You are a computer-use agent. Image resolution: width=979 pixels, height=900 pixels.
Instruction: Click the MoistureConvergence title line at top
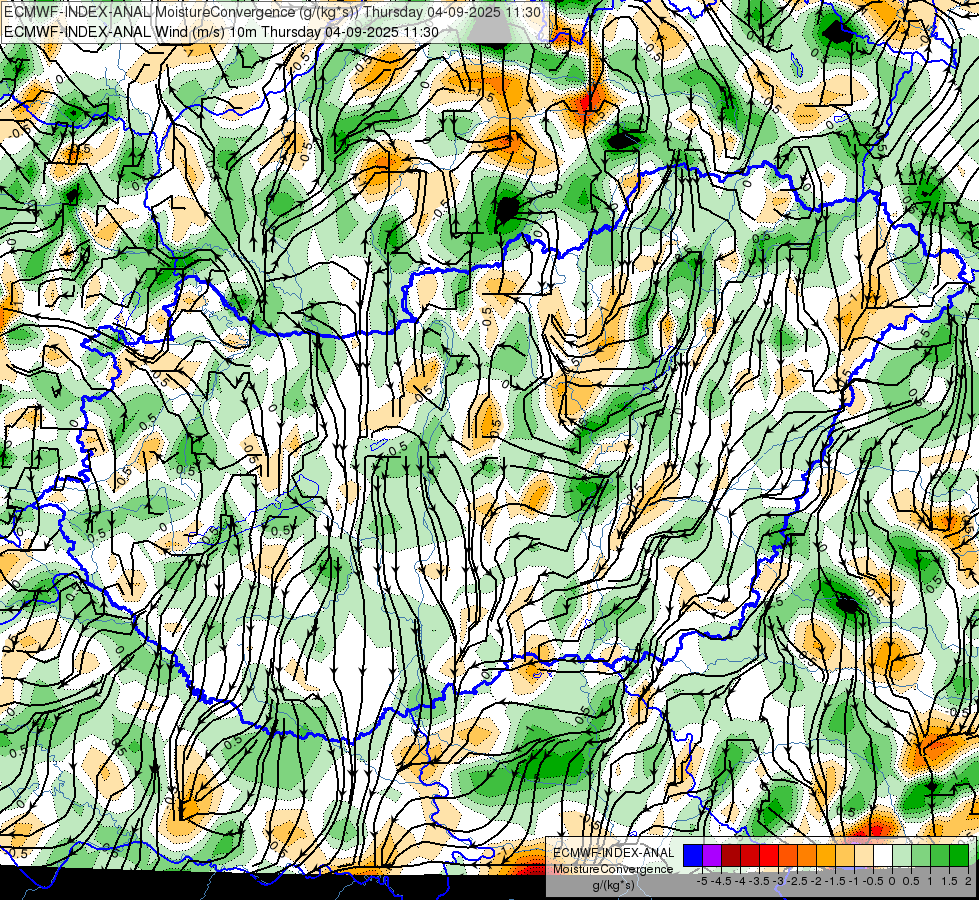coord(272,12)
